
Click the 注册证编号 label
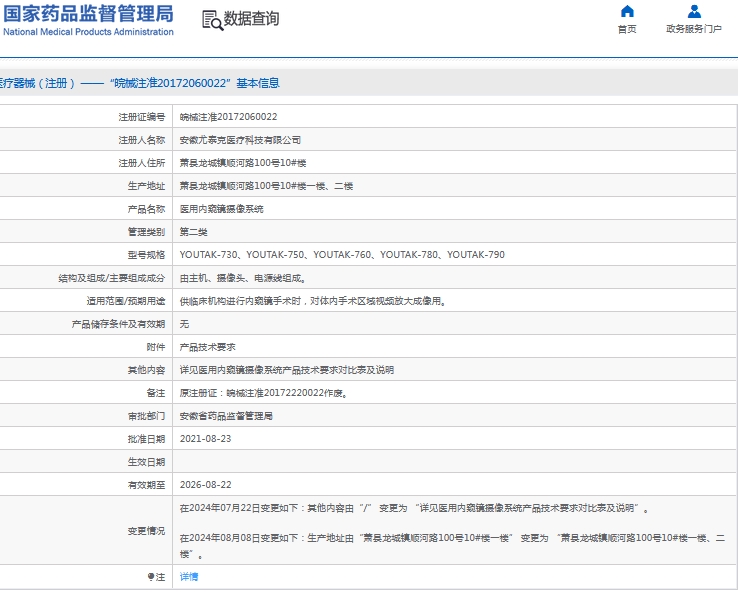coord(142,117)
